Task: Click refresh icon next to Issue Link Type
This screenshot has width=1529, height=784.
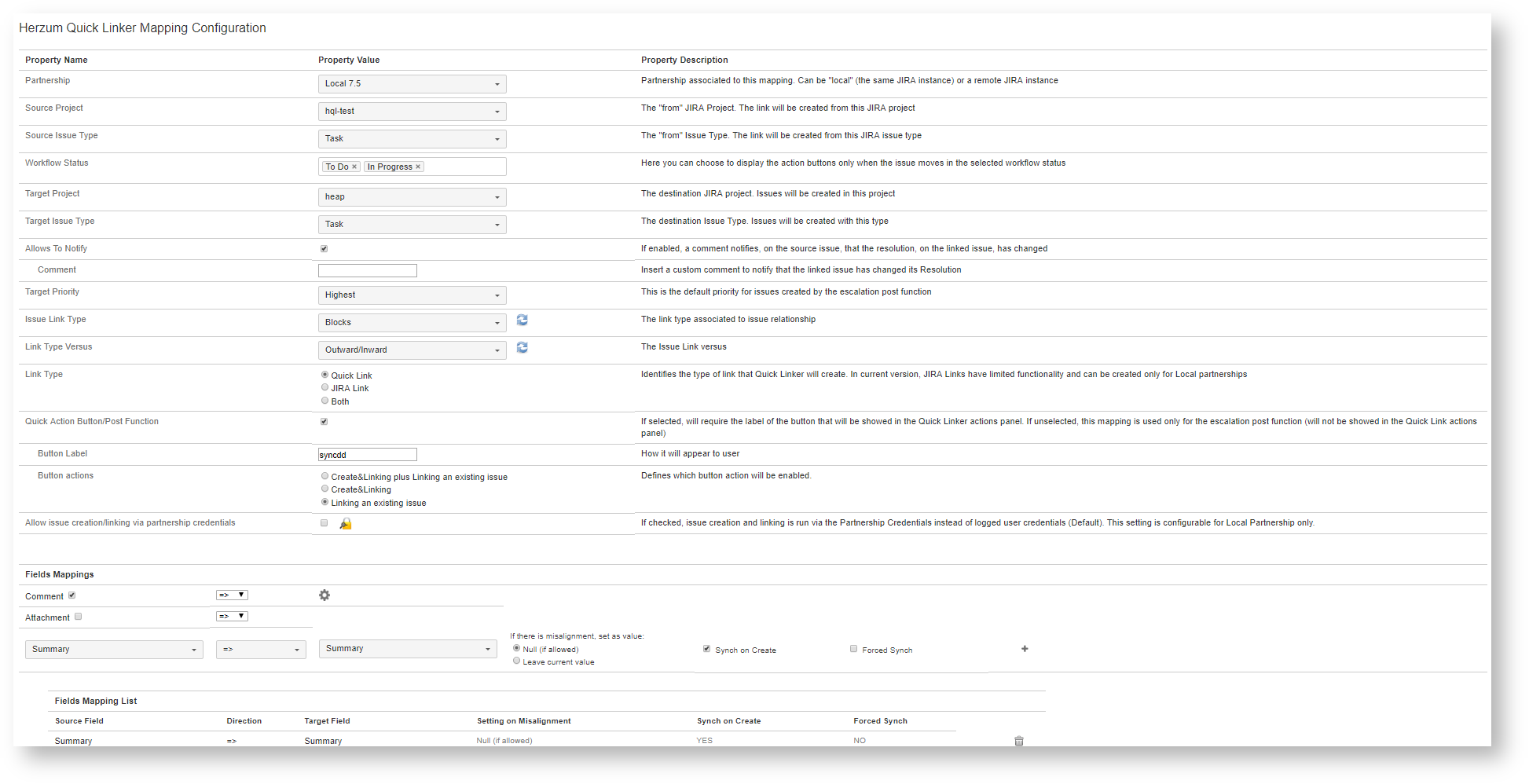Action: tap(522, 321)
